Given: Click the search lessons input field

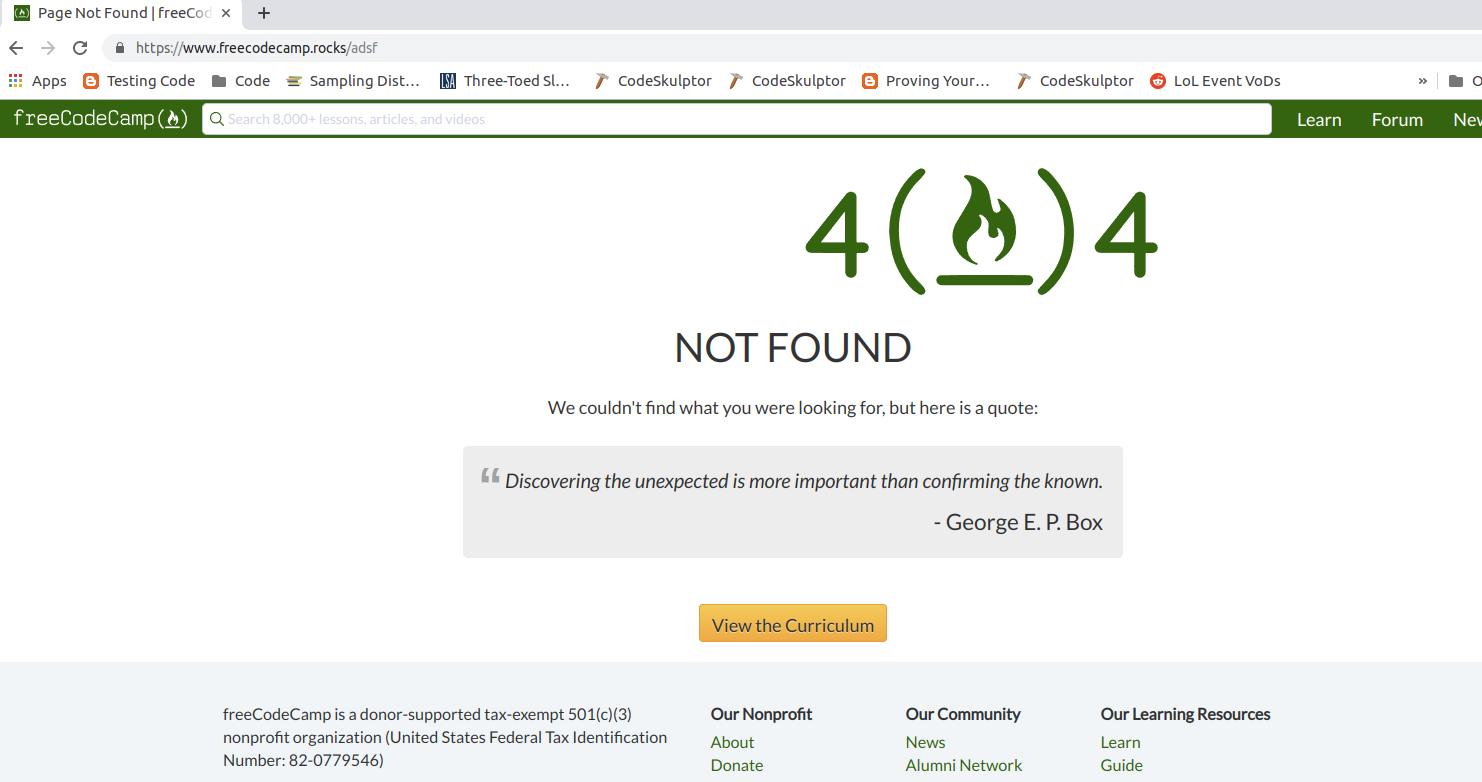Looking at the screenshot, I should [737, 119].
